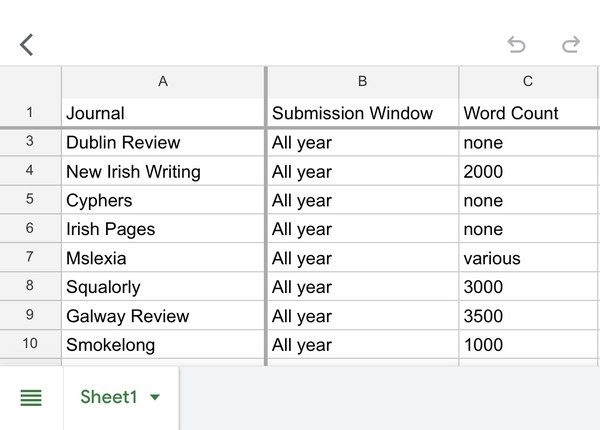Tap the back arrow icon
Viewport: 600px width, 430px height.
point(27,44)
